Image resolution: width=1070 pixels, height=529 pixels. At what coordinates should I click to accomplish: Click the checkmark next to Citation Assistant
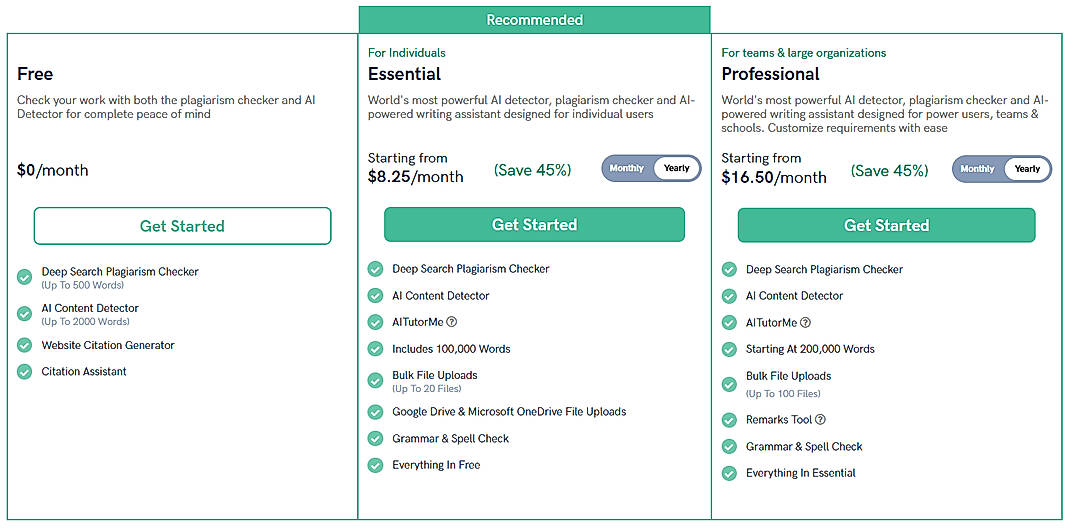coord(25,372)
